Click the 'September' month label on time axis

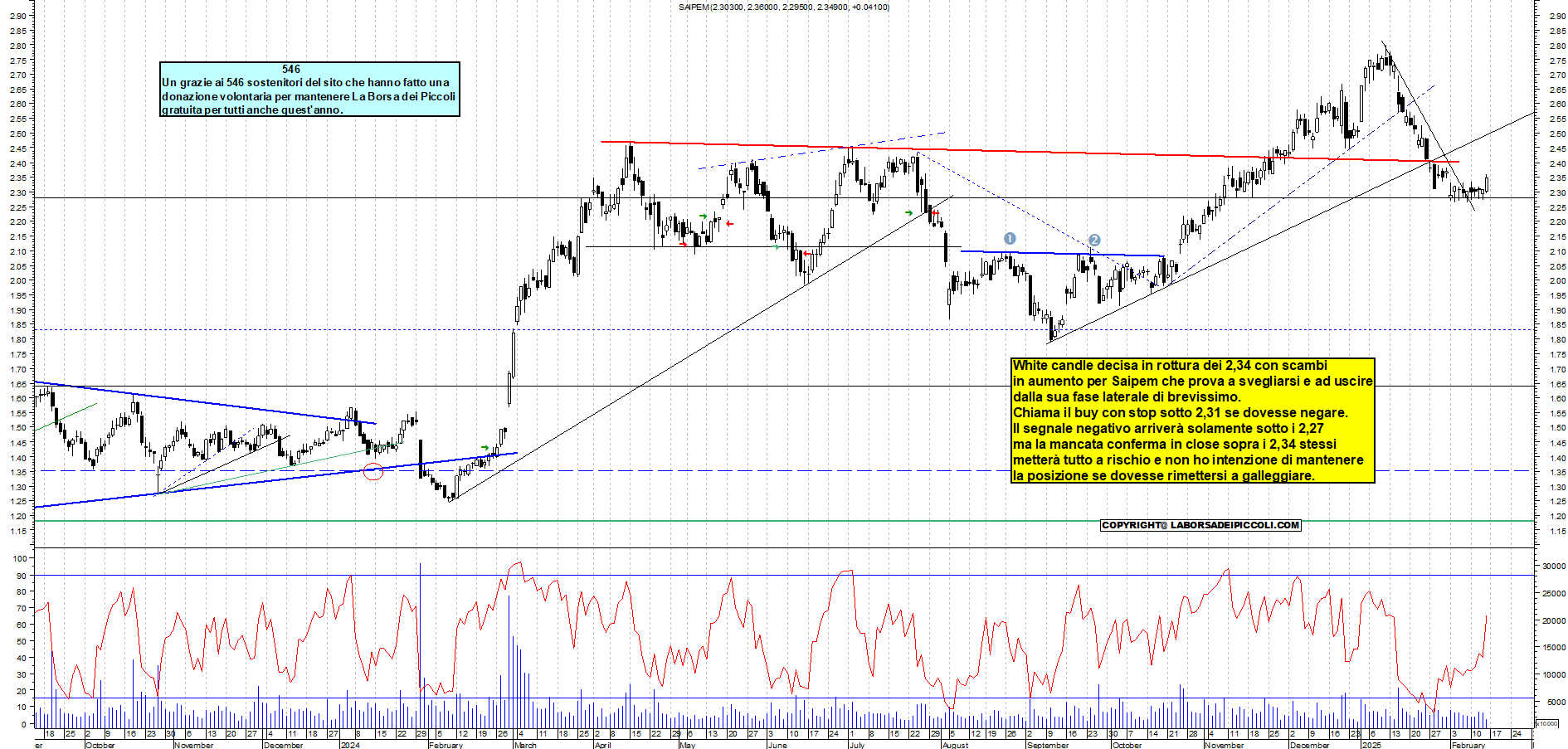(x=1048, y=745)
